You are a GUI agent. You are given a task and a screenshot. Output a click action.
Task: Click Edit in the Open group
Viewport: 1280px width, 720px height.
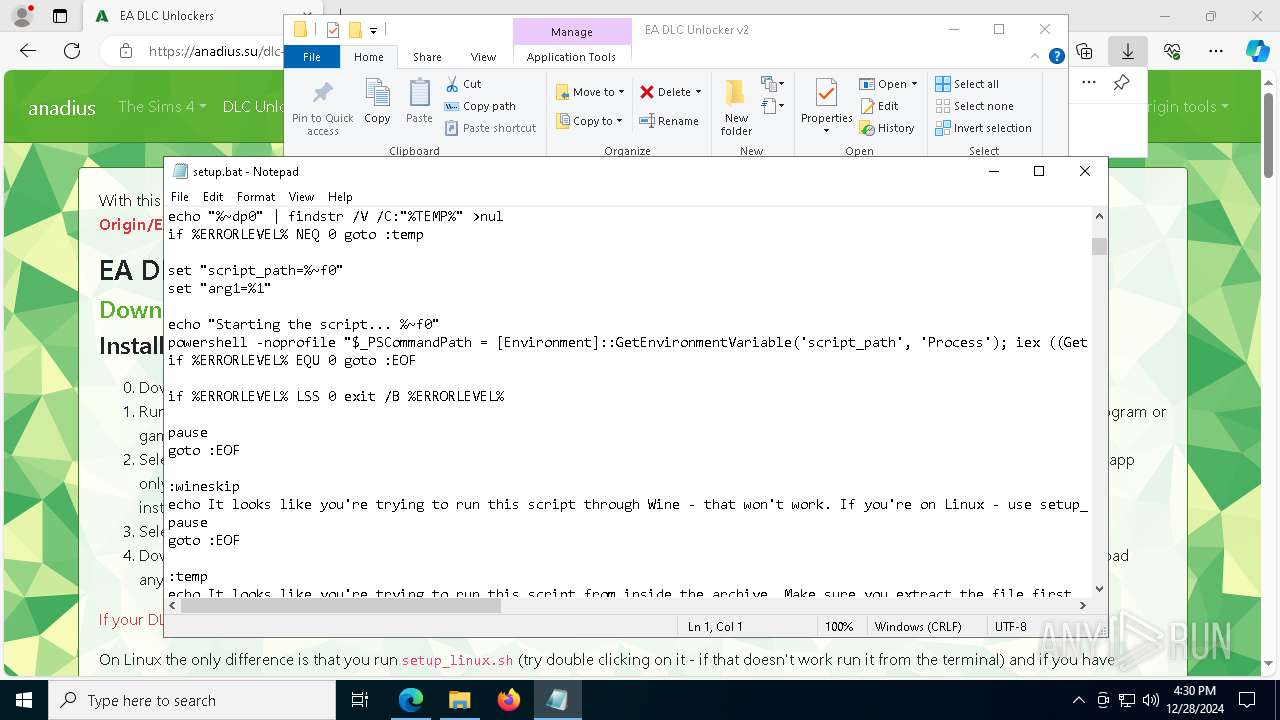click(x=879, y=106)
